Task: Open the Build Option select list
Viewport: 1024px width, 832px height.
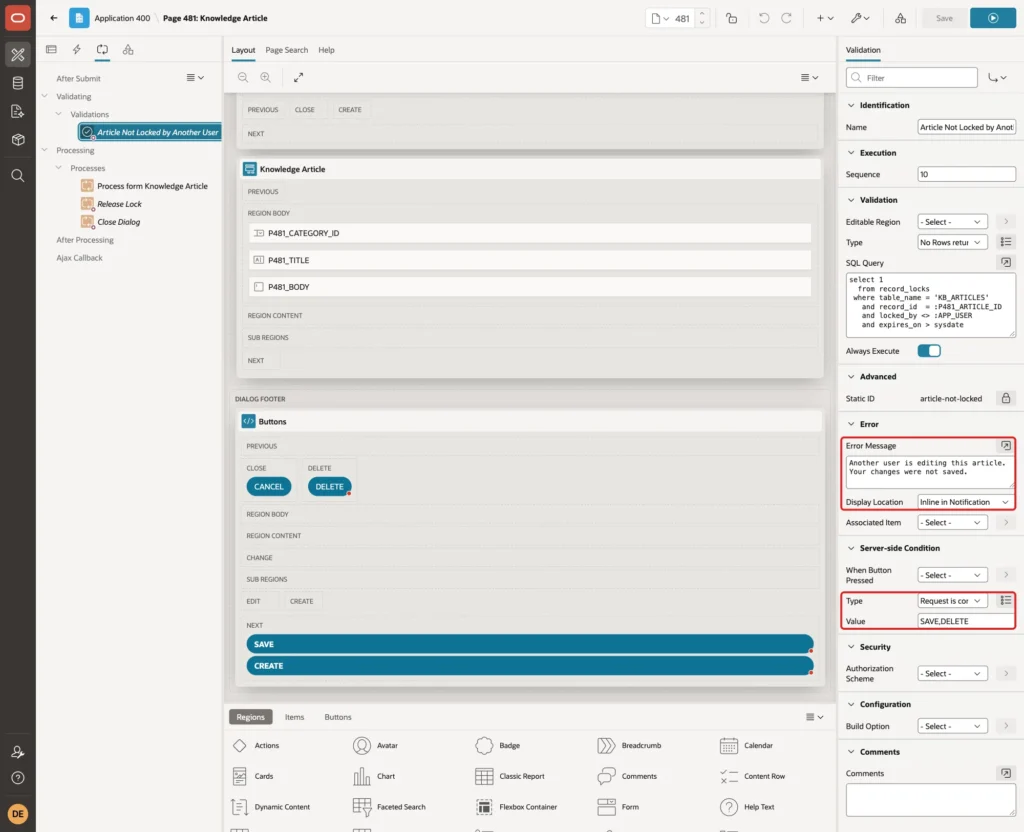Action: [x=952, y=726]
